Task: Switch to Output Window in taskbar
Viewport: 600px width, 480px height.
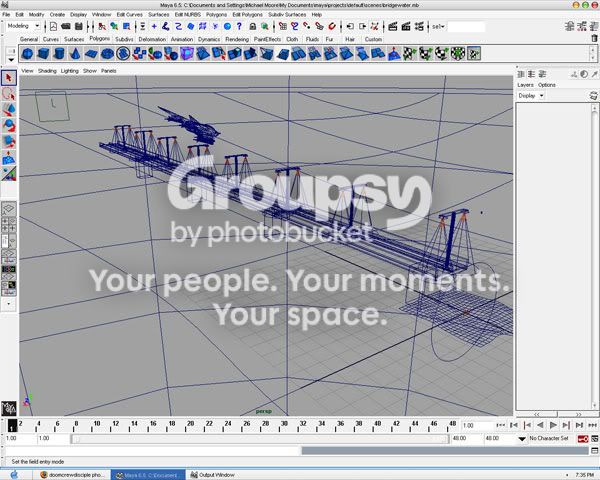Action: (213, 475)
